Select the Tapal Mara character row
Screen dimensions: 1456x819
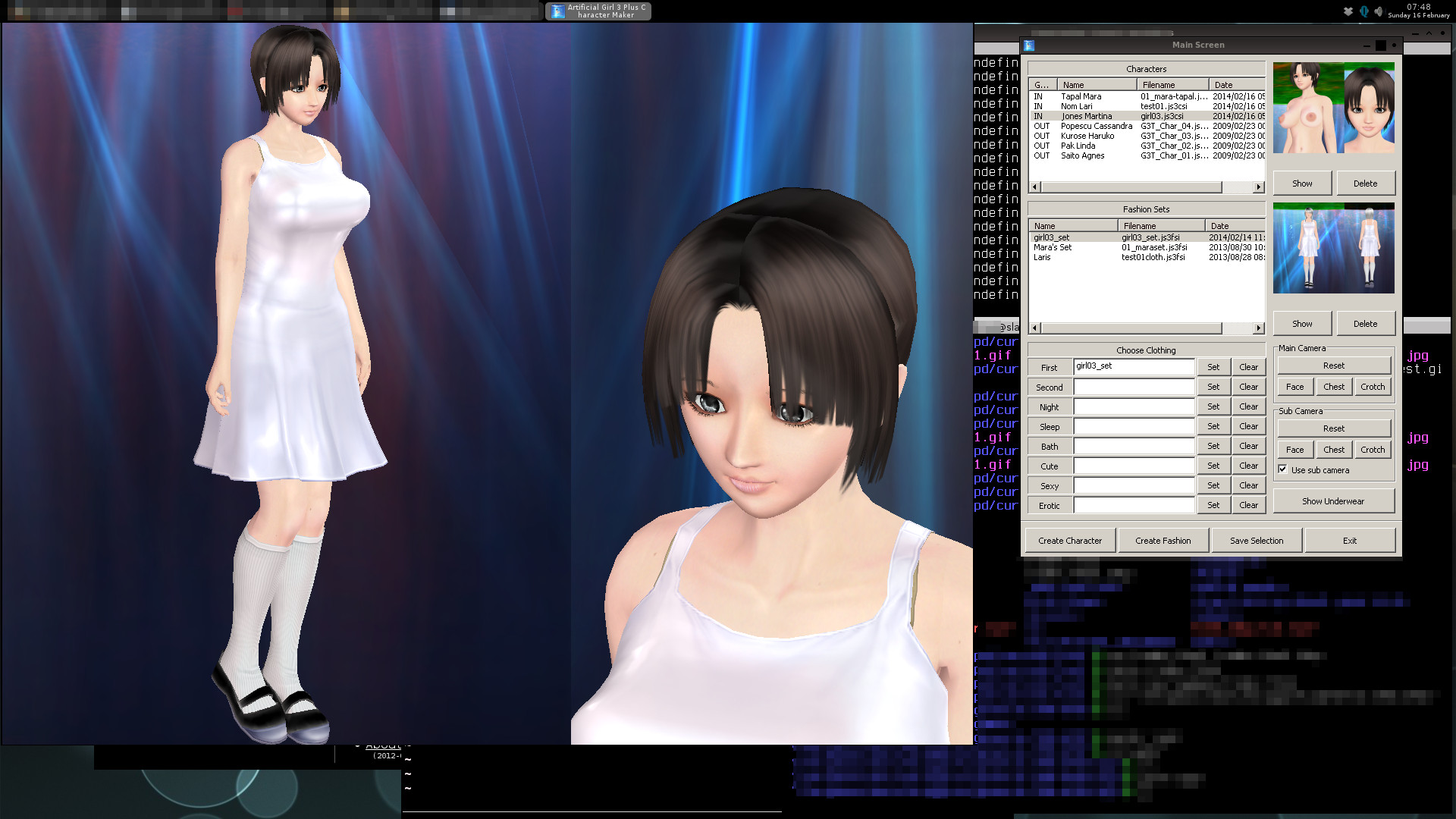[1147, 96]
